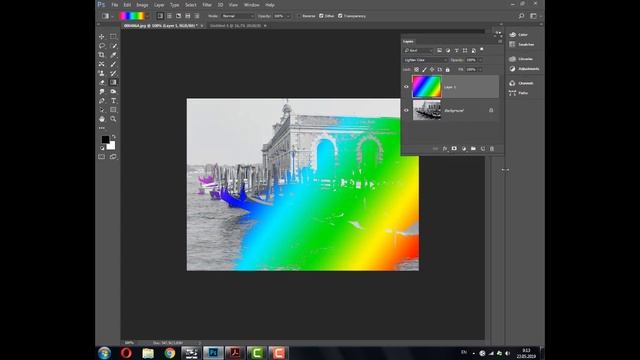Click the rainbow gradient preview swatch
Viewport: 640px width, 360px height.
pos(131,16)
